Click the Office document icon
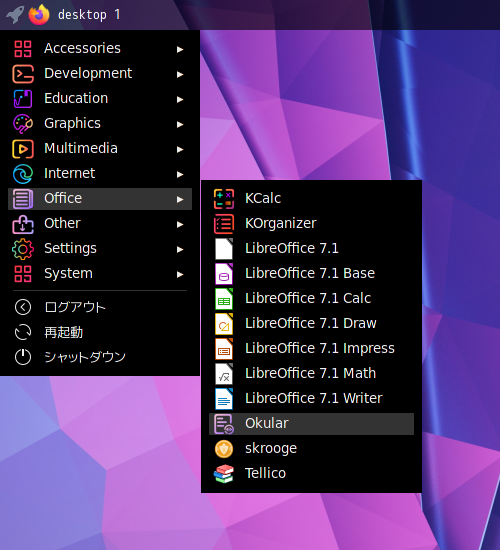Screen dimensions: 500x550 (x=23, y=199)
